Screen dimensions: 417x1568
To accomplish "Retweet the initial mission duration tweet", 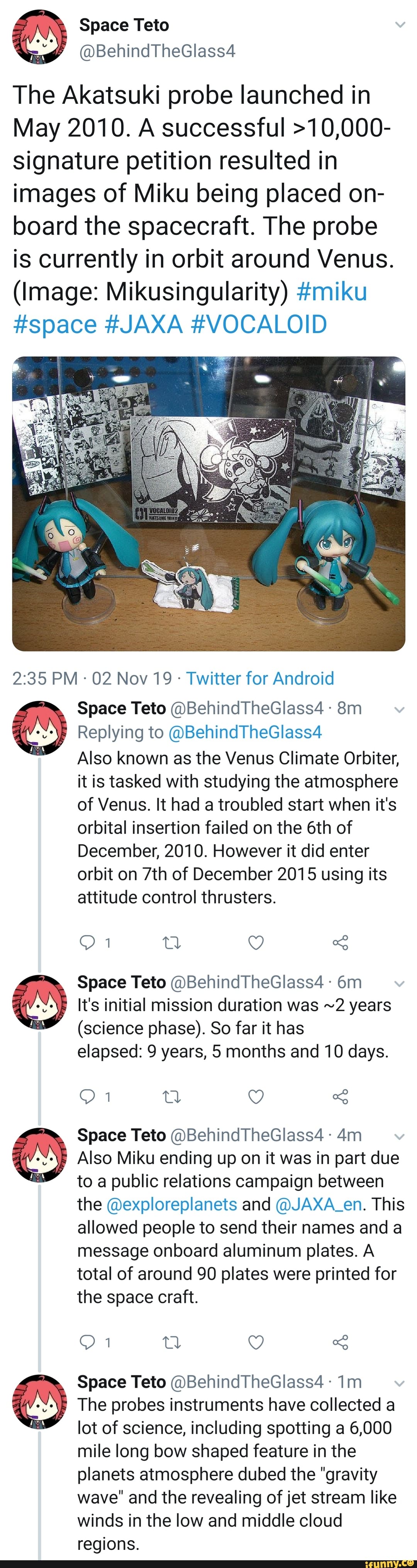I will pyautogui.click(x=172, y=1097).
